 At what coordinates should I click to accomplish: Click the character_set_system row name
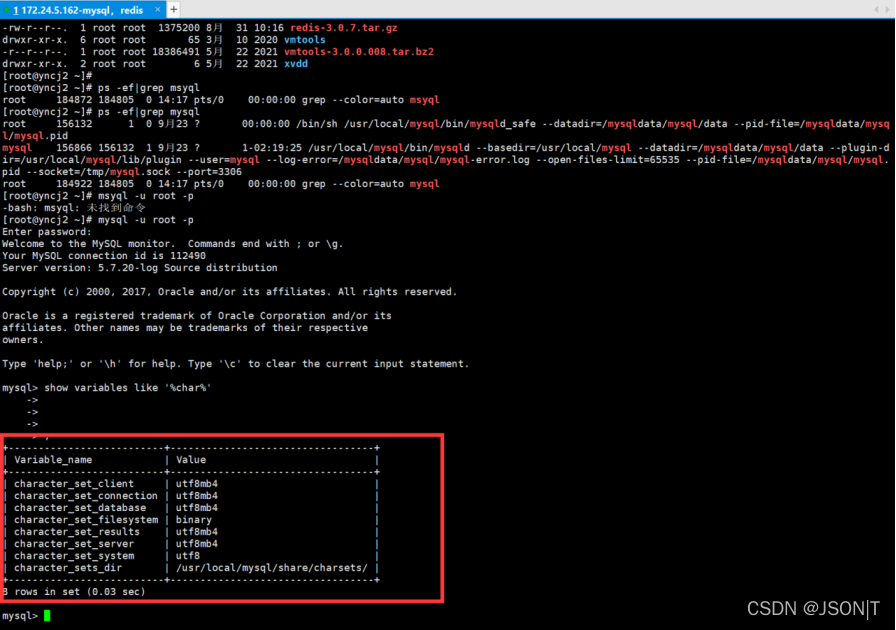(74, 556)
